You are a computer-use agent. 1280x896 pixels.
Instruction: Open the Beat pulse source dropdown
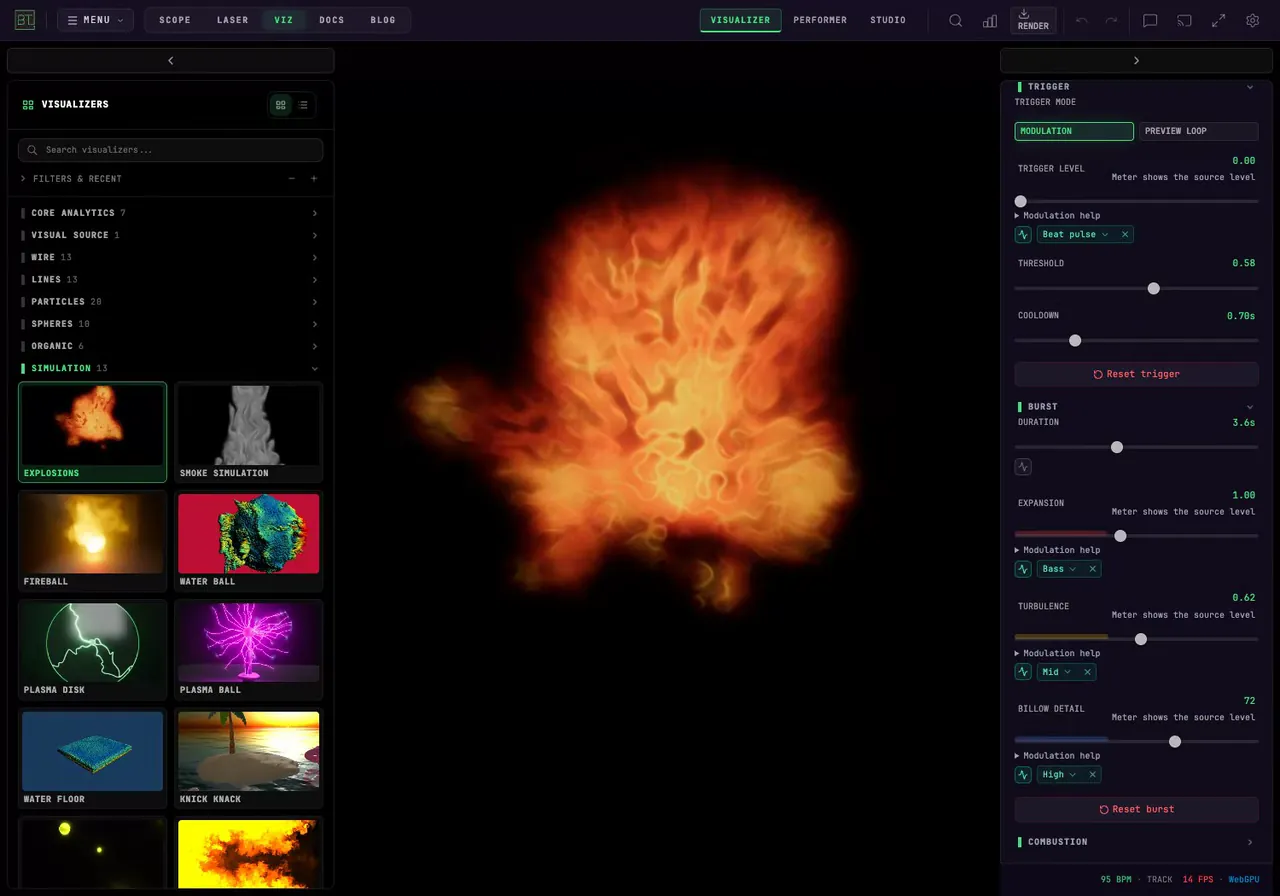click(x=1076, y=235)
